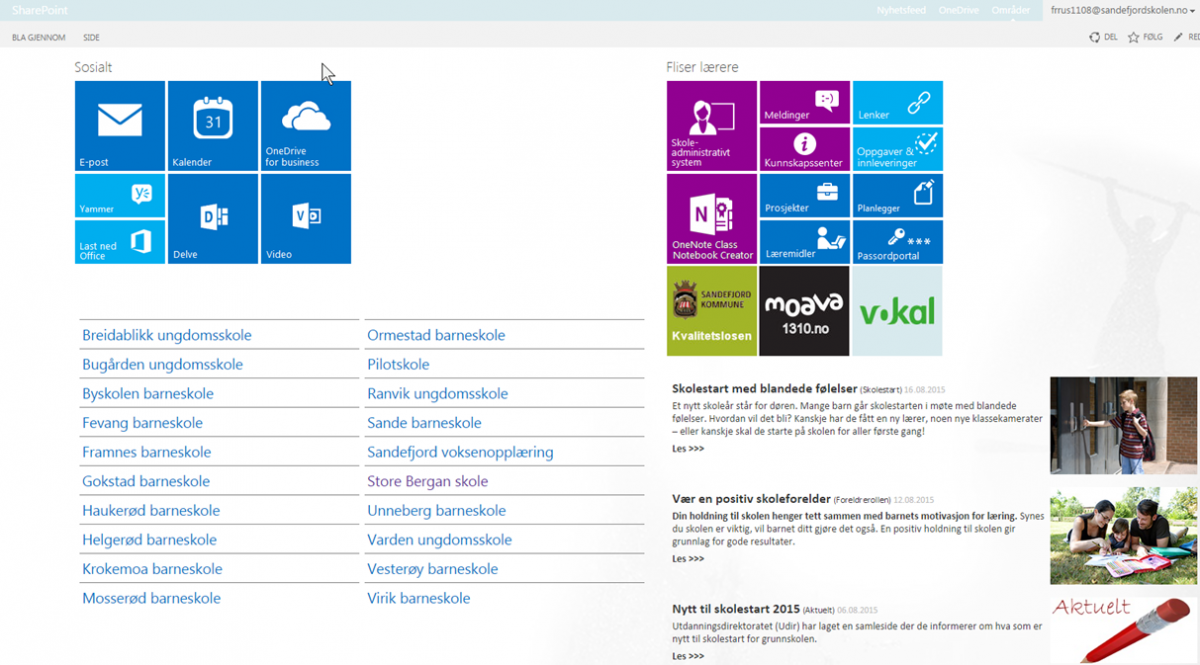Open the BLA GJENNOM ribbon tab
Viewport: 1200px width, 665px height.
tap(39, 38)
